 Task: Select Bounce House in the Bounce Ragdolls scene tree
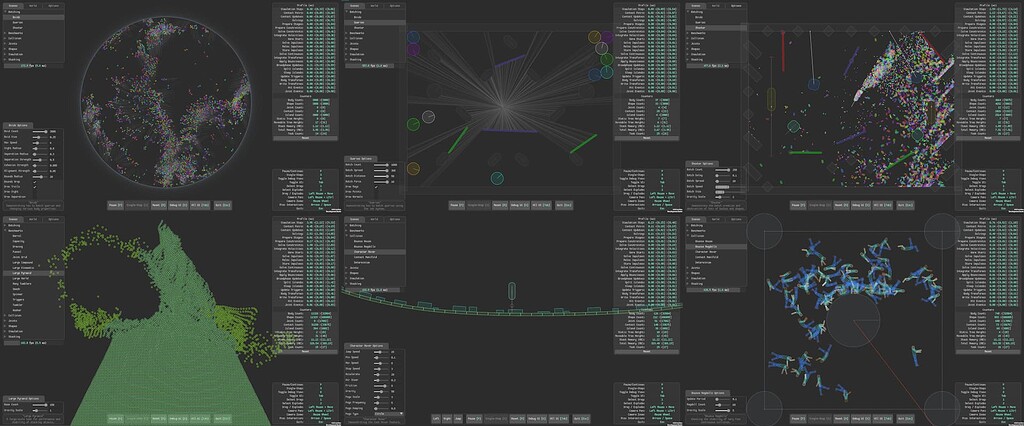703,241
